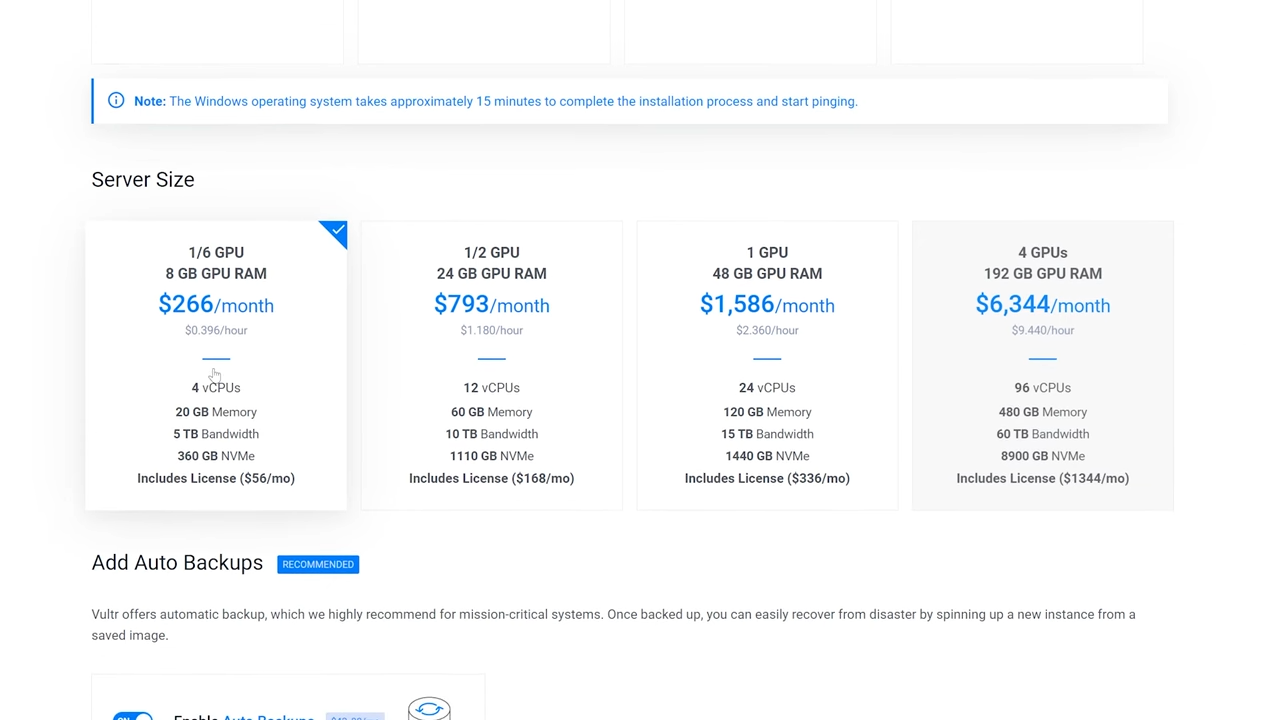
Task: Click the 60 TB Bandwidth line
Action: click(1043, 434)
